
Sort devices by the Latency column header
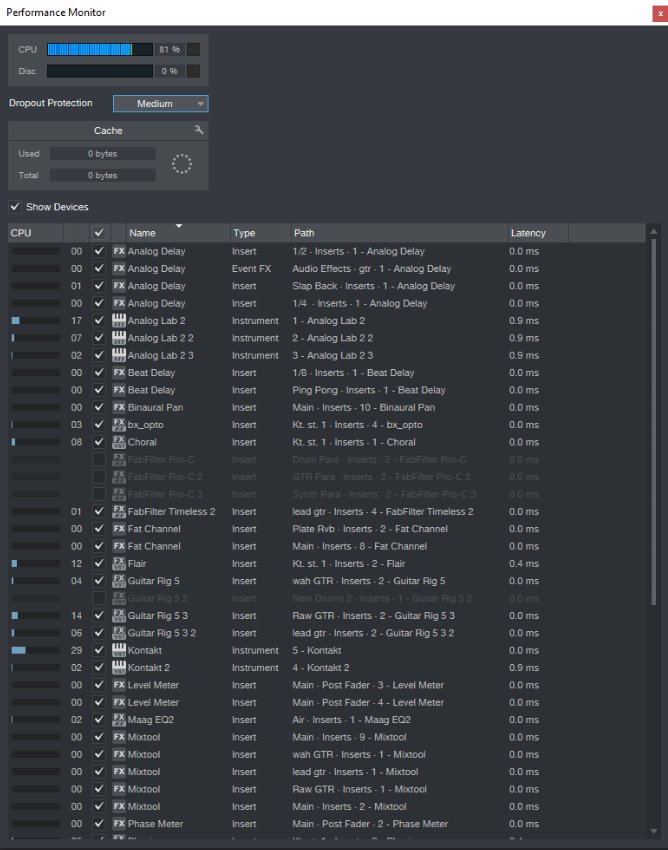click(538, 233)
